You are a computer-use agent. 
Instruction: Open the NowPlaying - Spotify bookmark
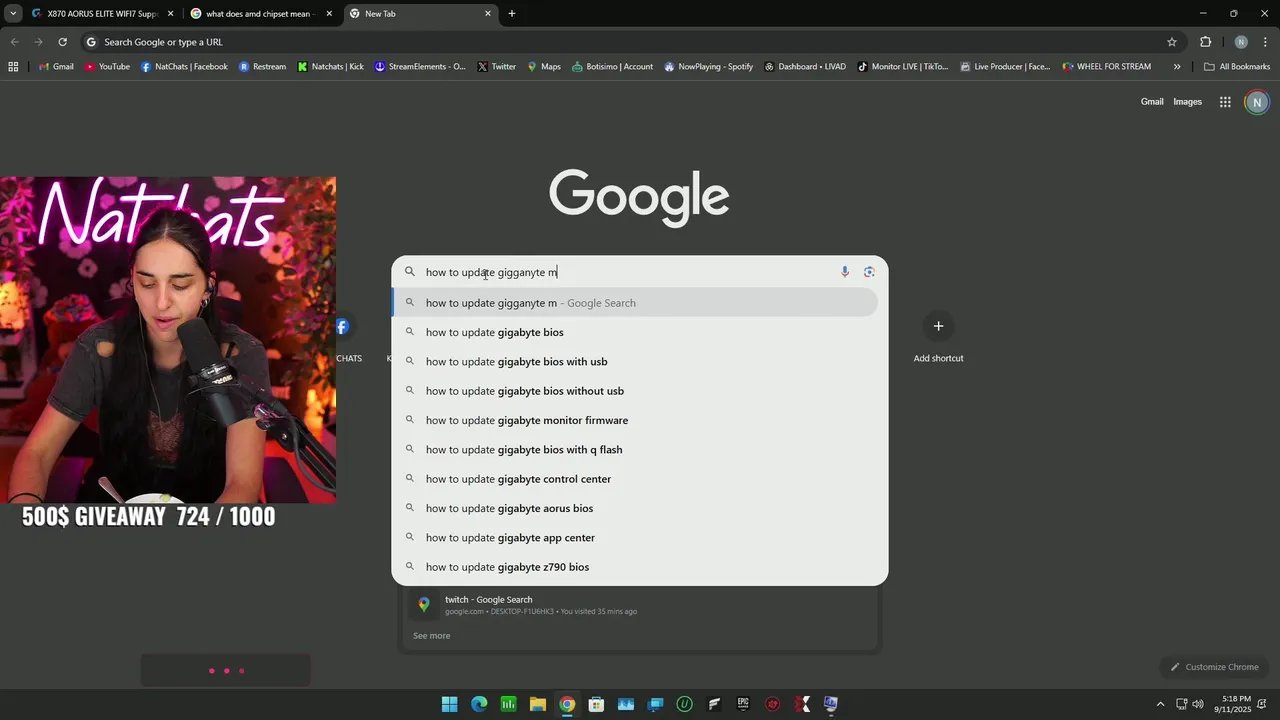[x=709, y=67]
